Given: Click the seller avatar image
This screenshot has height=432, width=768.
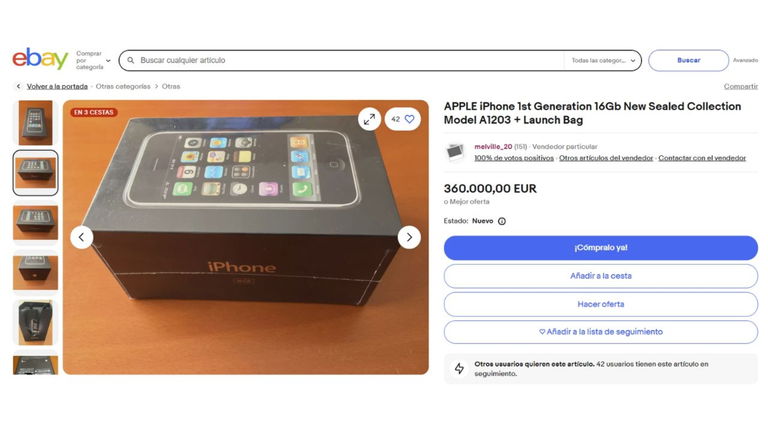Looking at the screenshot, I should point(455,152).
